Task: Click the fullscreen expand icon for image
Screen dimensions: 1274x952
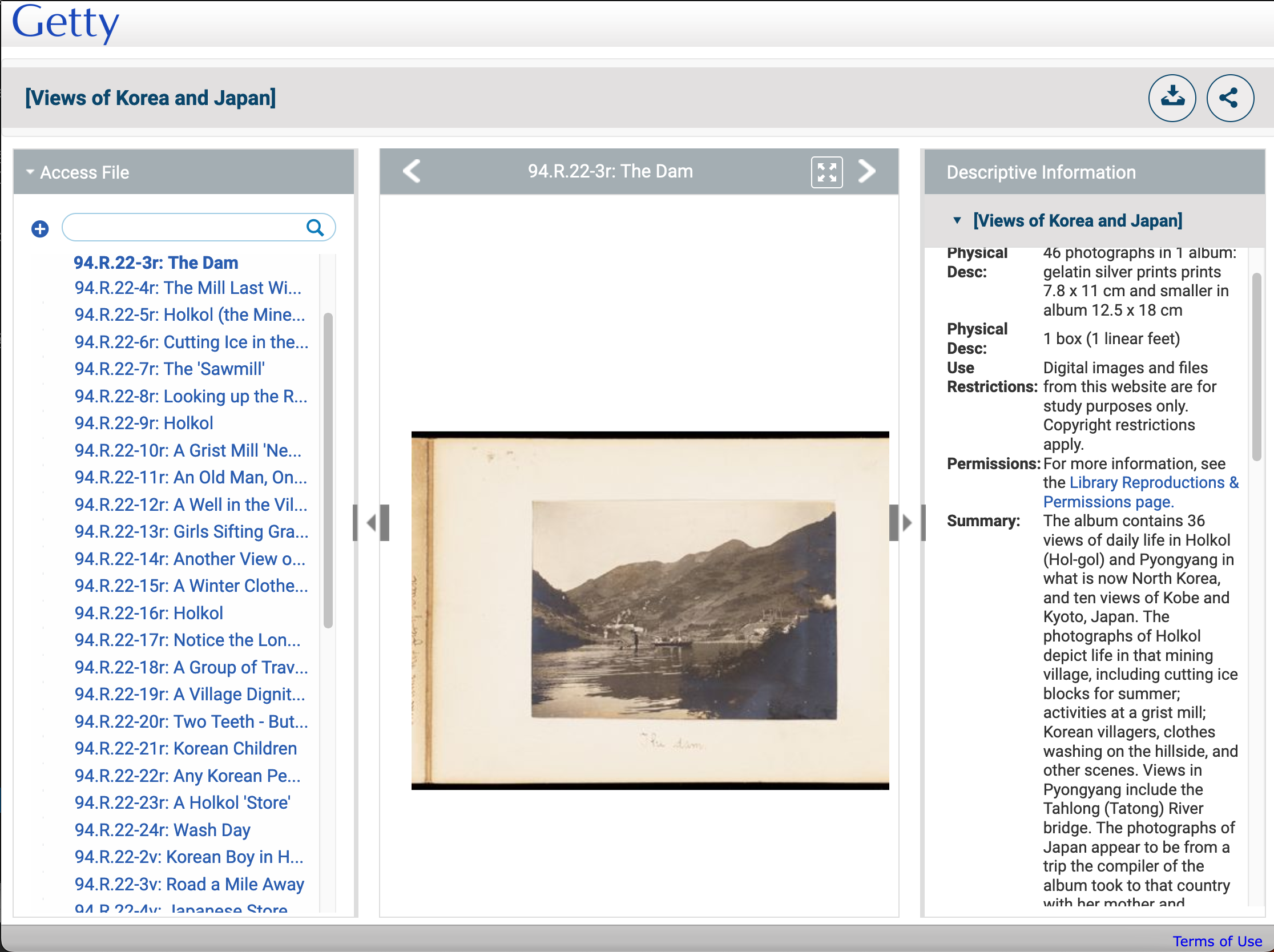Action: click(826, 170)
